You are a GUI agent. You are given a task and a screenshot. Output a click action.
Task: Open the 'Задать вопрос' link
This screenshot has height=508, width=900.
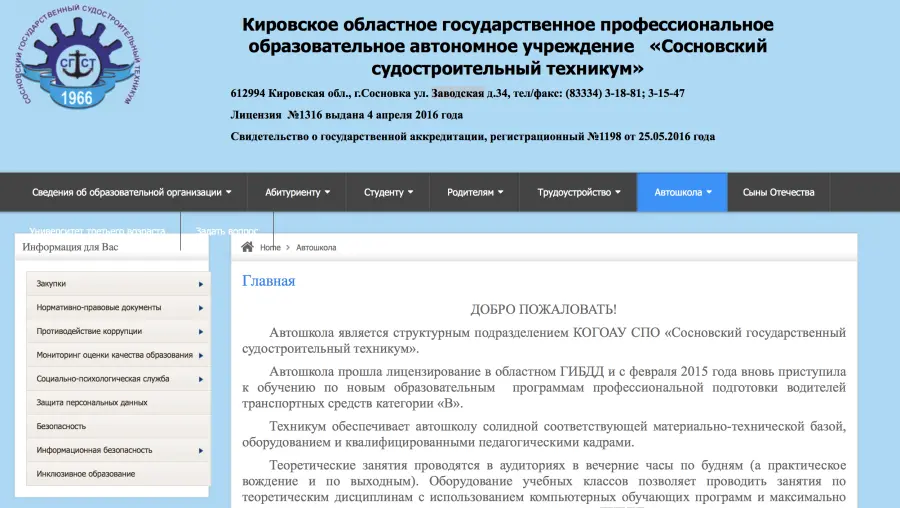coord(227,230)
